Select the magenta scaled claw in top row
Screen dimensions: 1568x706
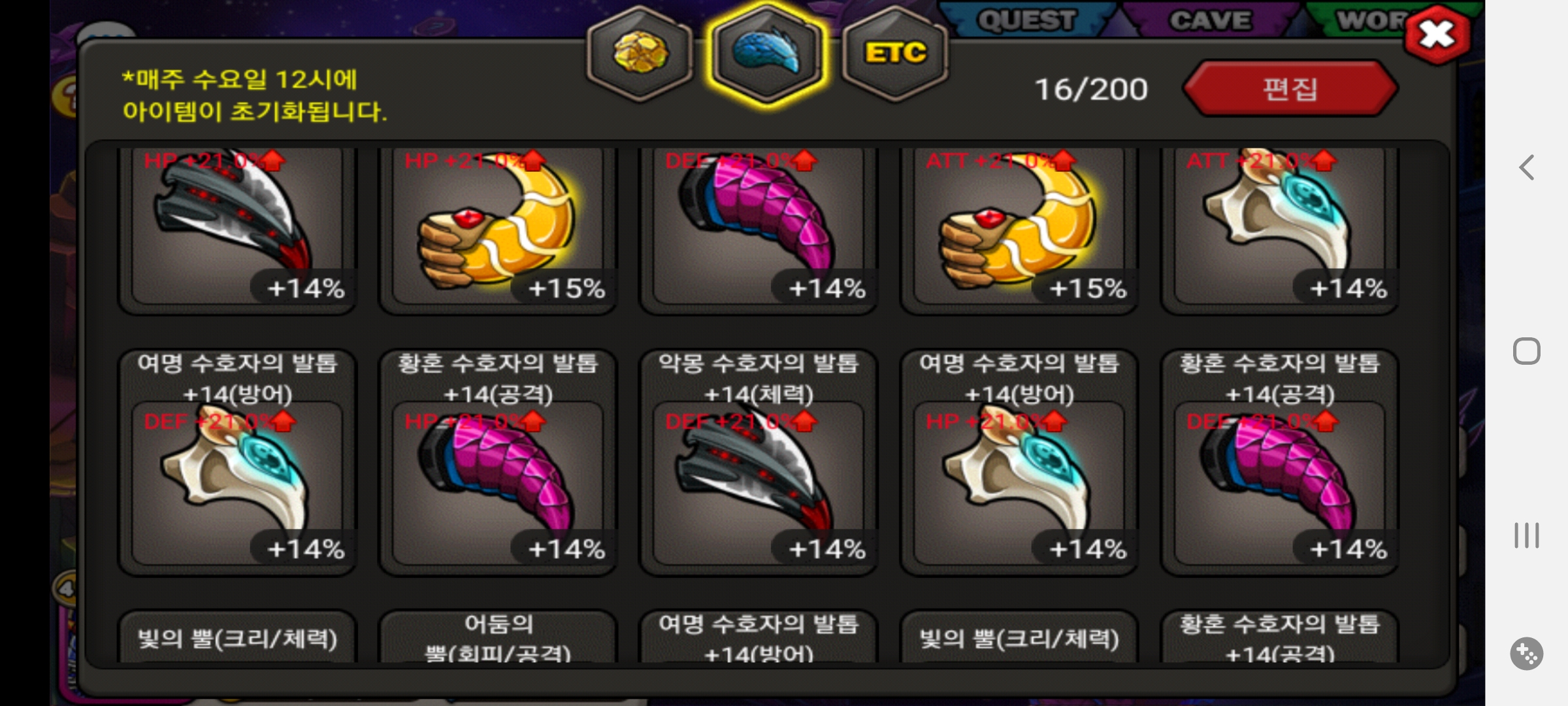759,227
